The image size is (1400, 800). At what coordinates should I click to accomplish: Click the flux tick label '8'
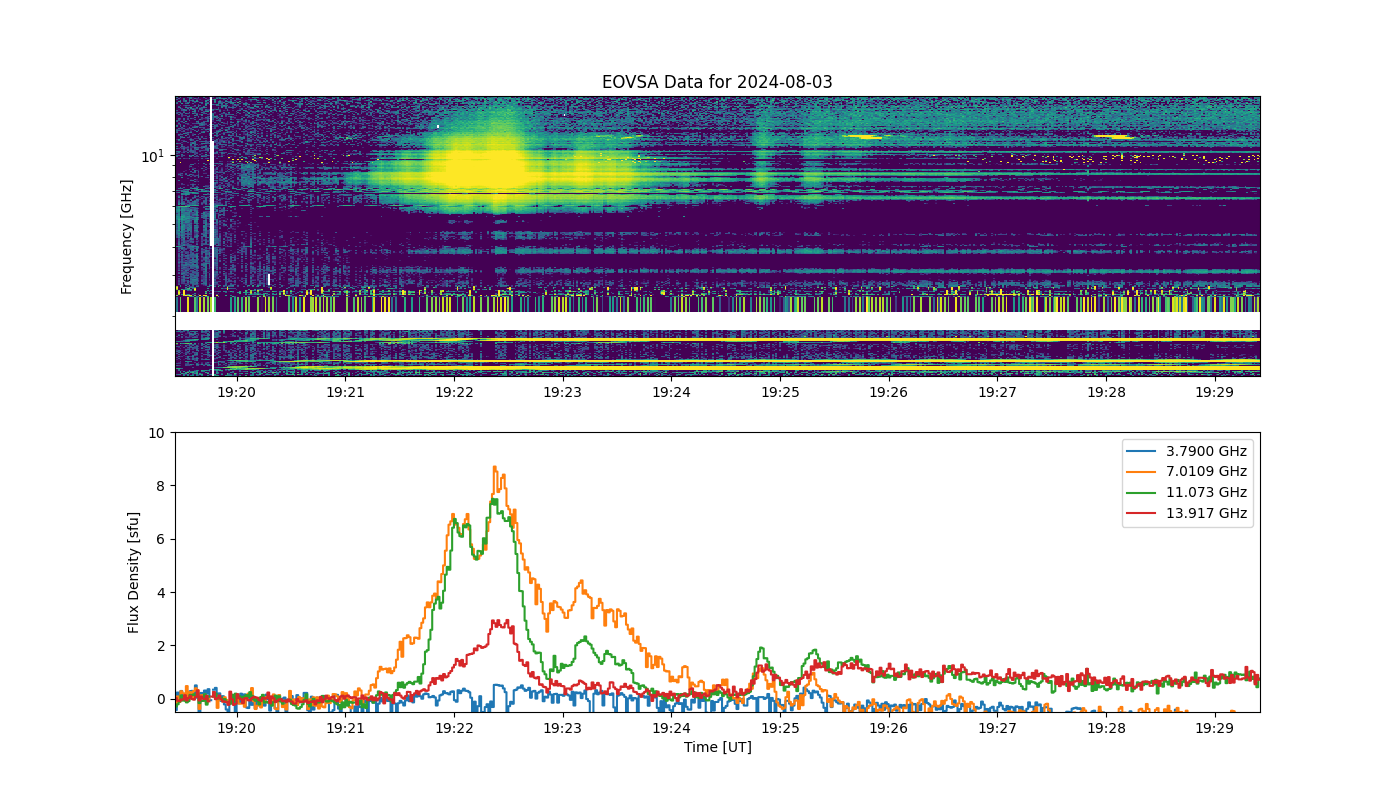click(x=161, y=486)
